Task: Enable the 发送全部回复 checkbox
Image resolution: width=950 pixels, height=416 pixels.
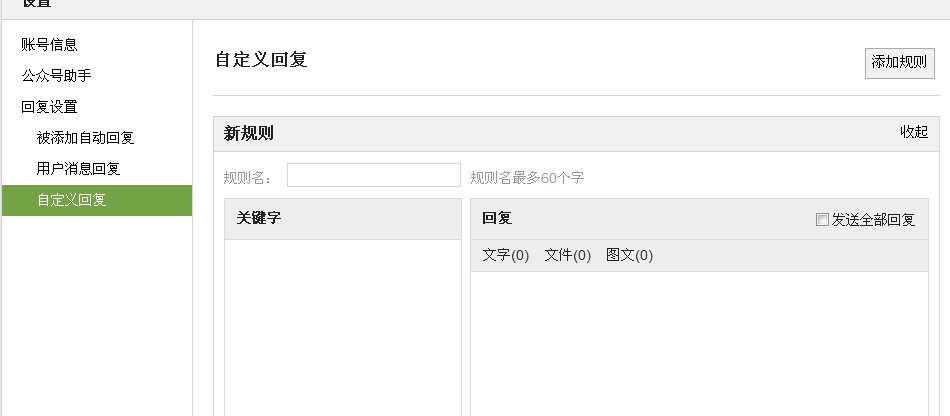Action: tap(822, 220)
